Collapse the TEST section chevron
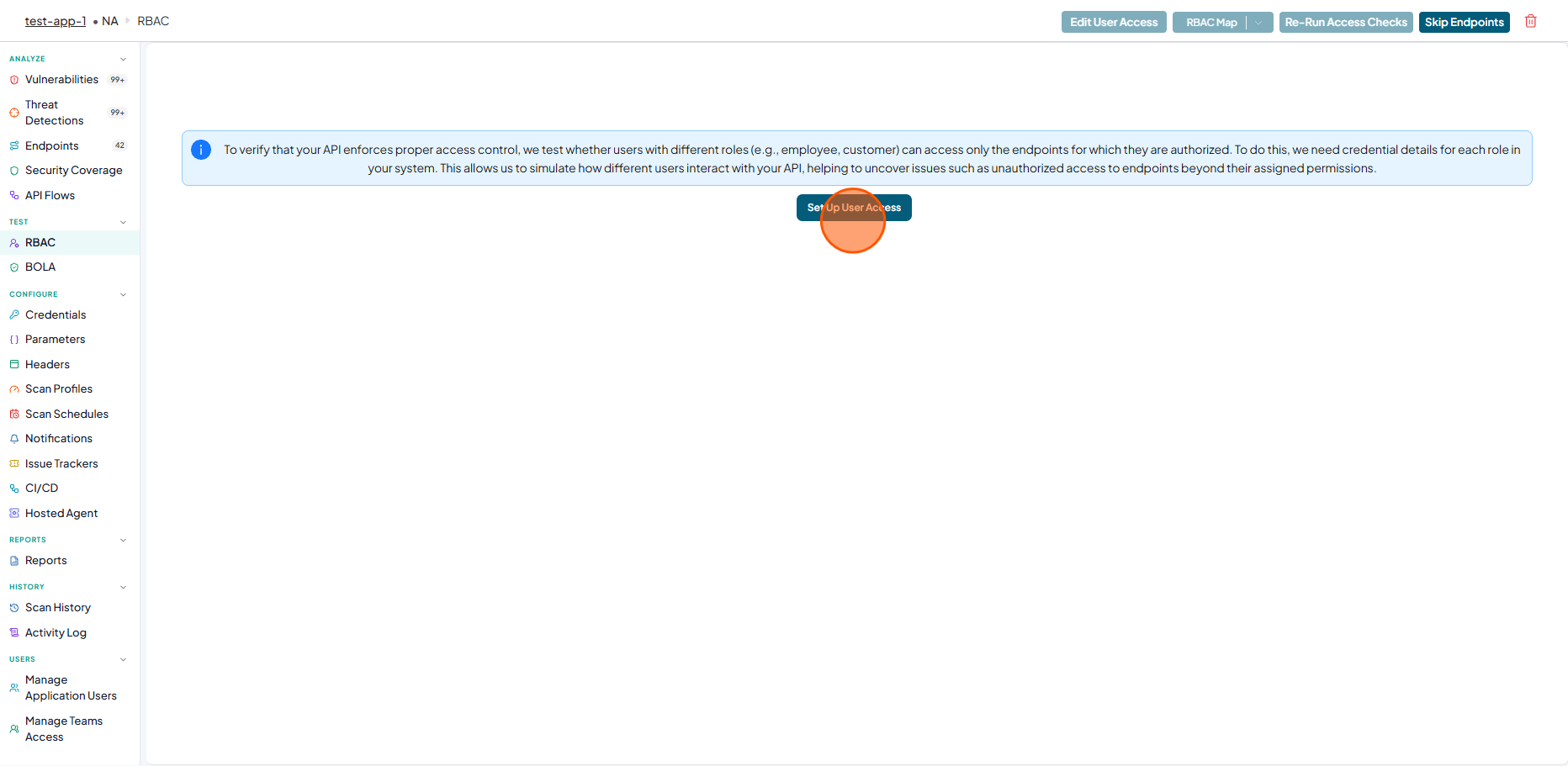The width and height of the screenshot is (1568, 766). tap(123, 222)
